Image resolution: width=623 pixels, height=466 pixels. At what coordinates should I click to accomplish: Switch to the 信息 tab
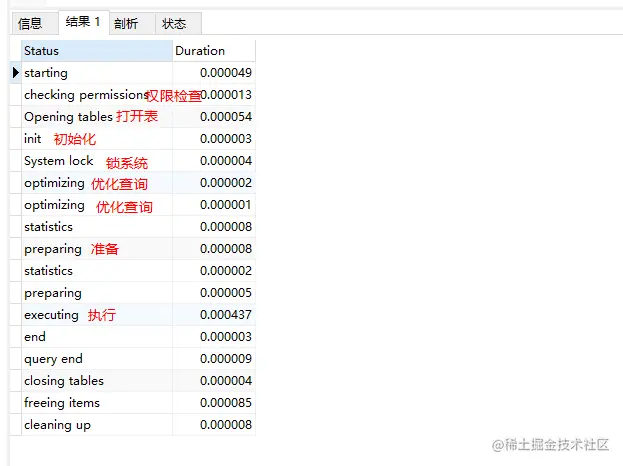coord(35,23)
